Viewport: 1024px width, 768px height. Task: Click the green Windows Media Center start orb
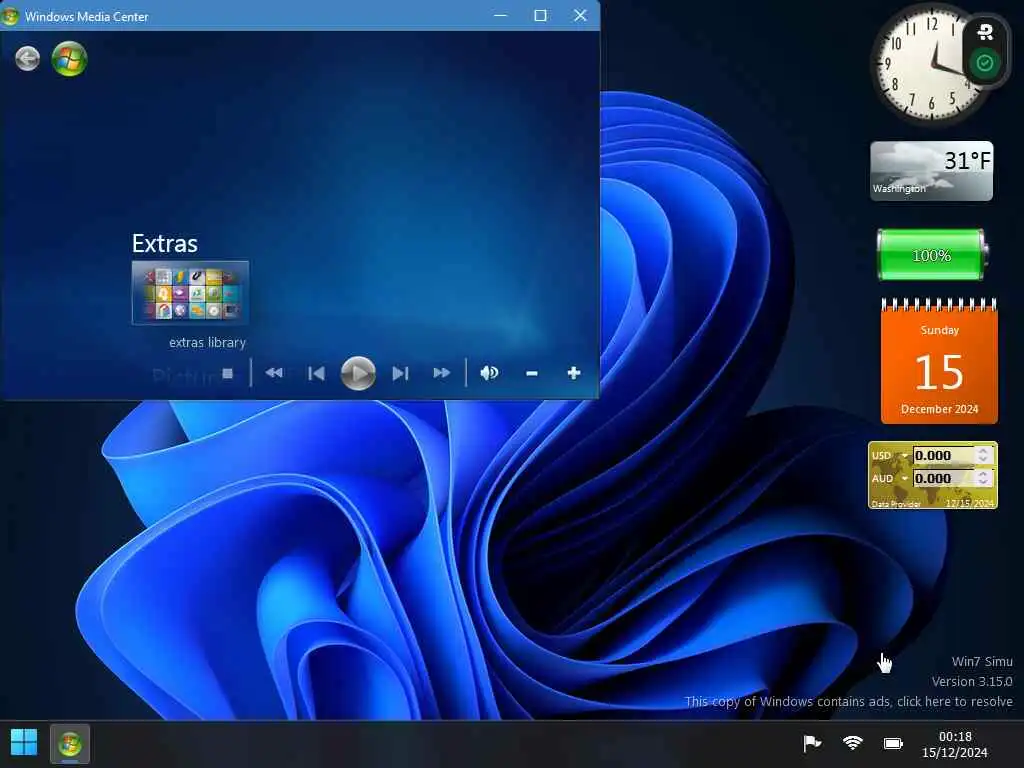click(x=69, y=59)
